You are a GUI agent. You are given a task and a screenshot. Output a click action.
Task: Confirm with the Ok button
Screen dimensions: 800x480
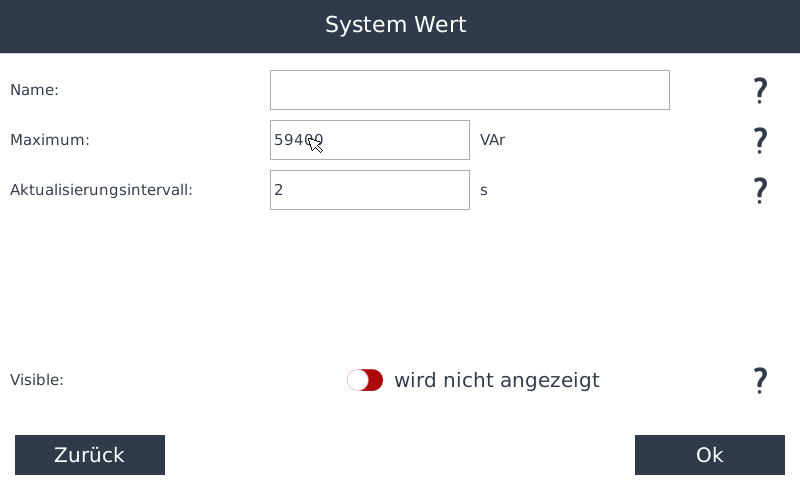[x=709, y=455]
